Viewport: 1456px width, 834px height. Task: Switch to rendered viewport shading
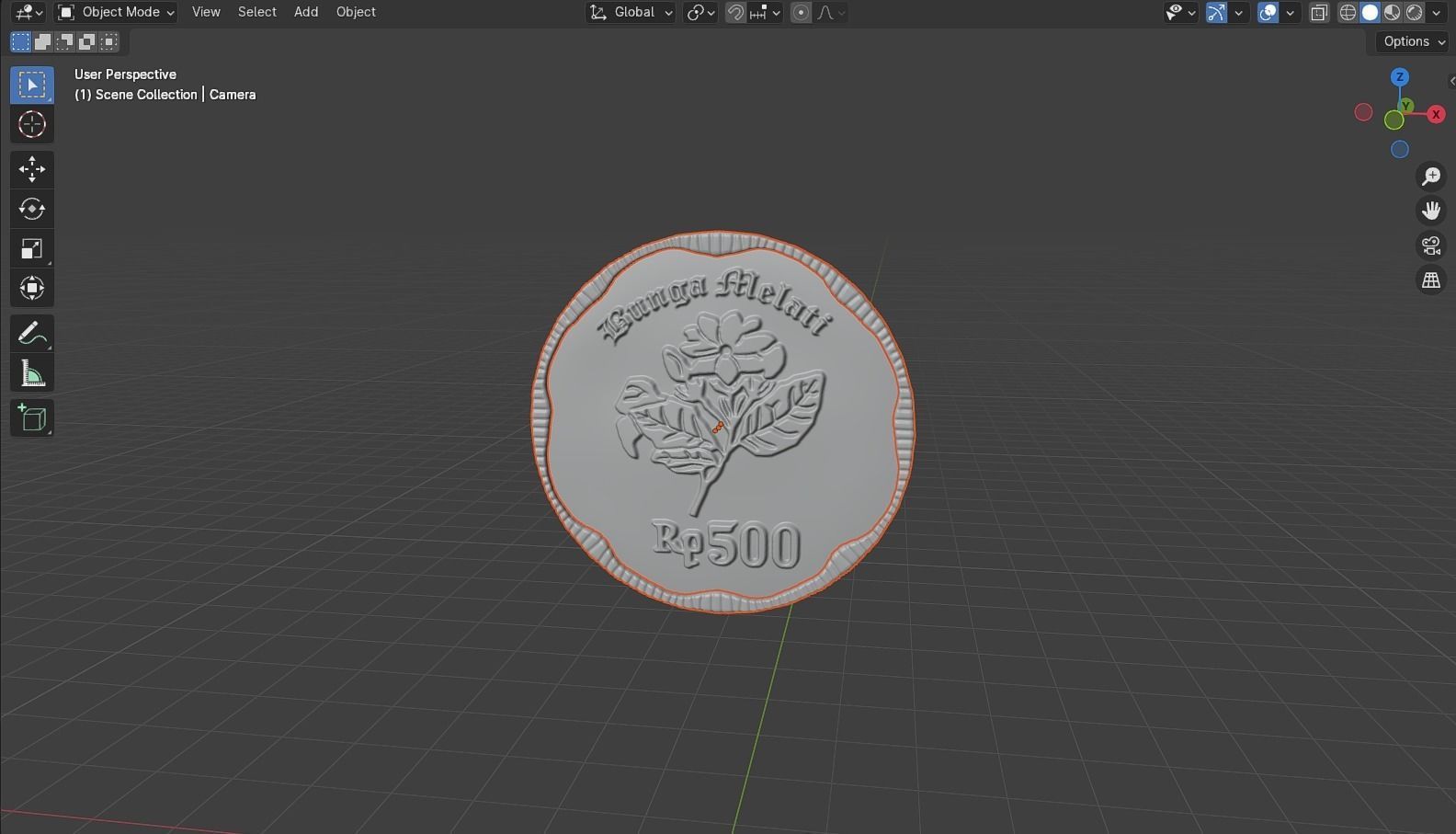tap(1415, 12)
